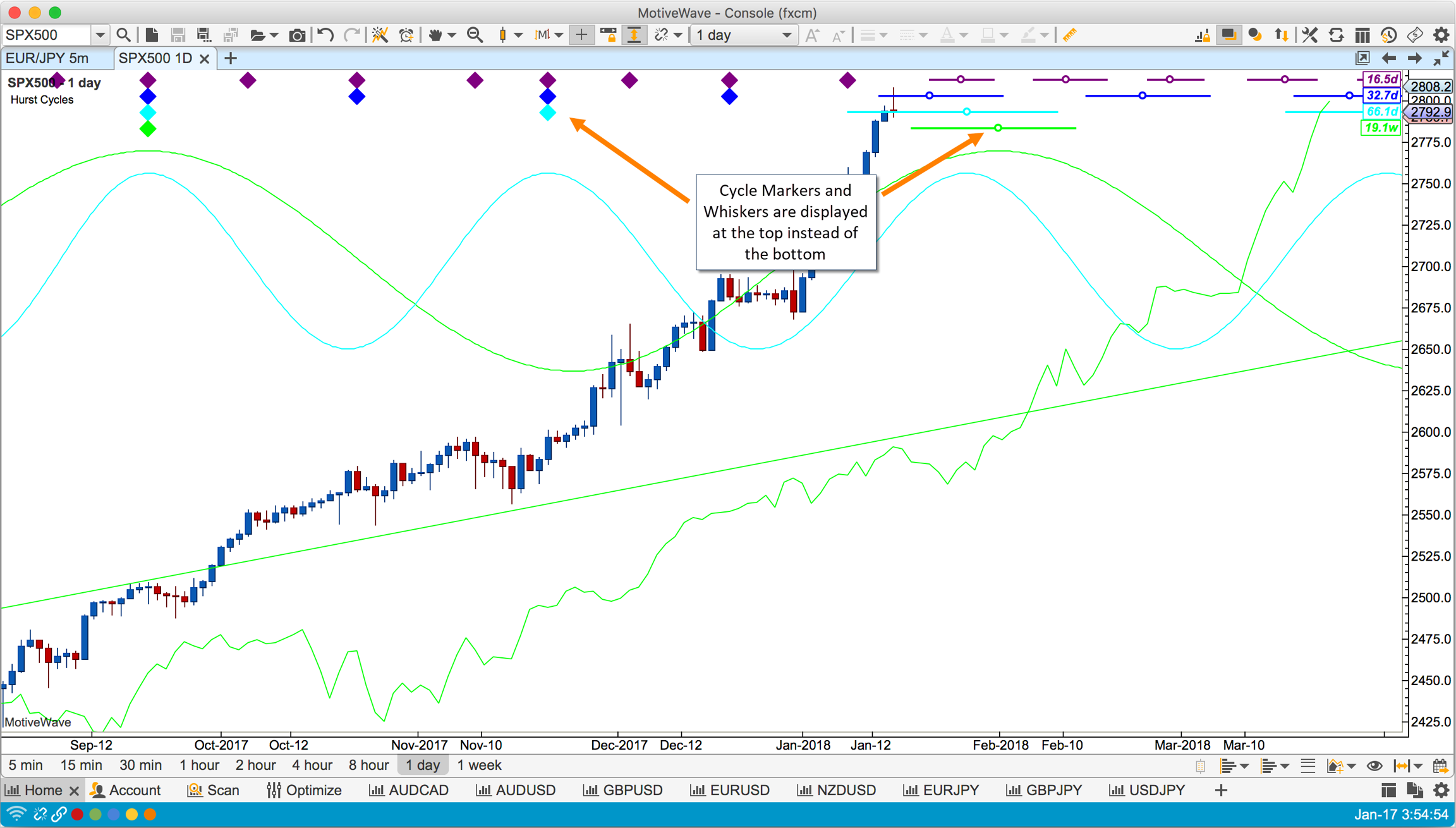Toggle the eye visibility icon

pyautogui.click(x=1374, y=766)
